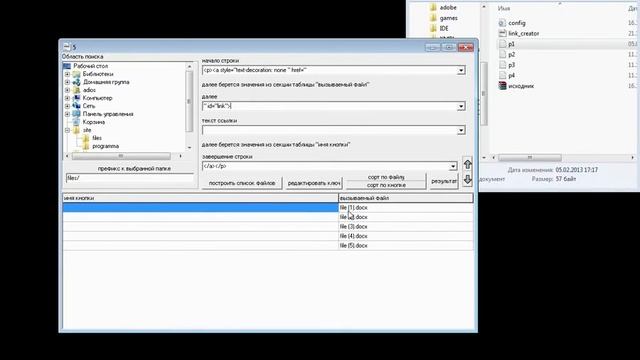Collapse the site folder tree node
The width and height of the screenshot is (640, 360).
pos(67,130)
